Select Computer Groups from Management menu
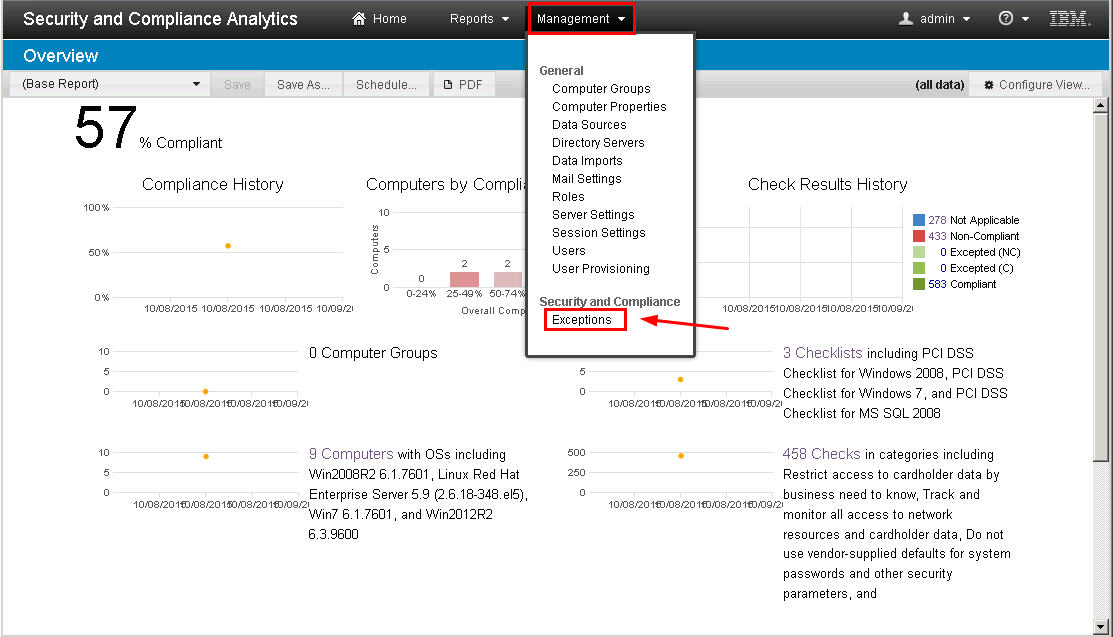1113x637 pixels. 601,89
